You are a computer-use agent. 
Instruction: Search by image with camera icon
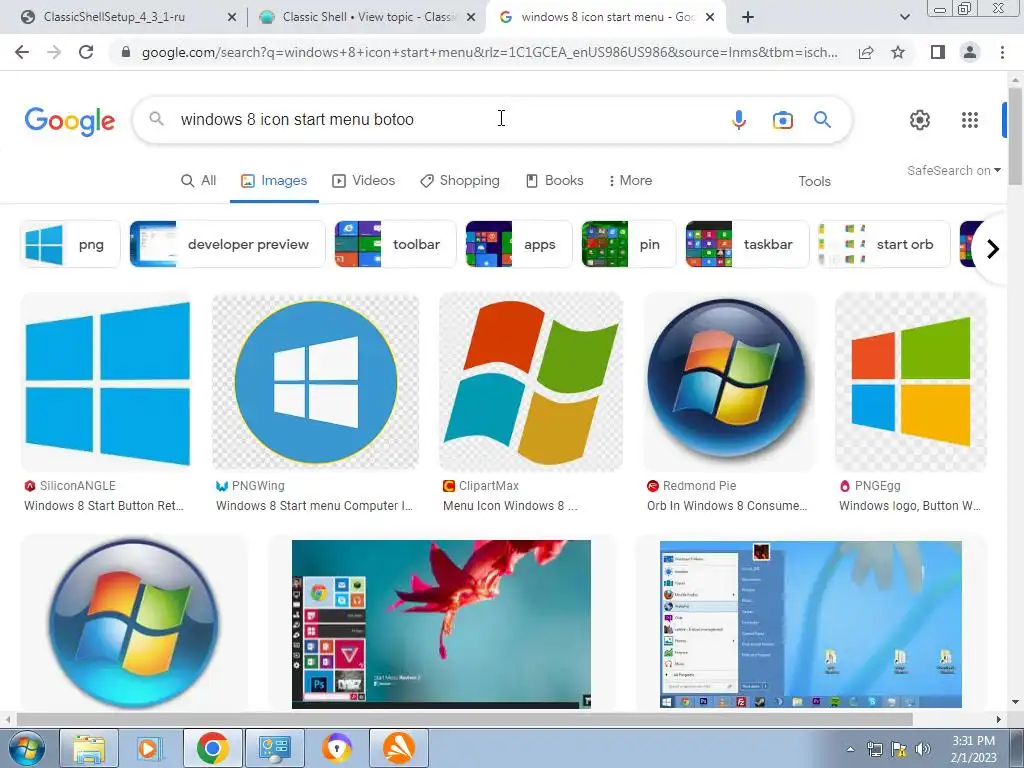pyautogui.click(x=782, y=120)
